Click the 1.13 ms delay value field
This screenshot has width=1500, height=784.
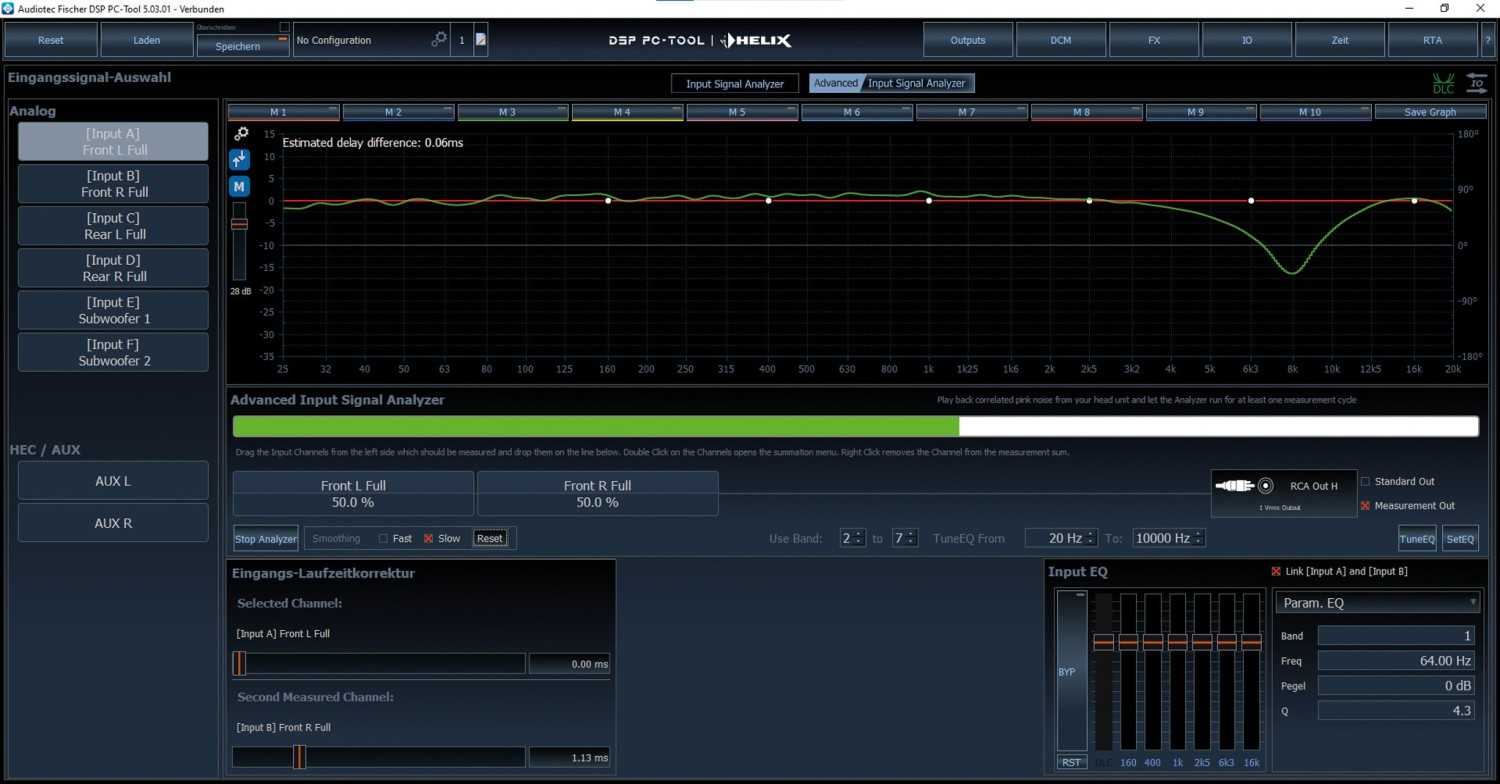pos(569,757)
